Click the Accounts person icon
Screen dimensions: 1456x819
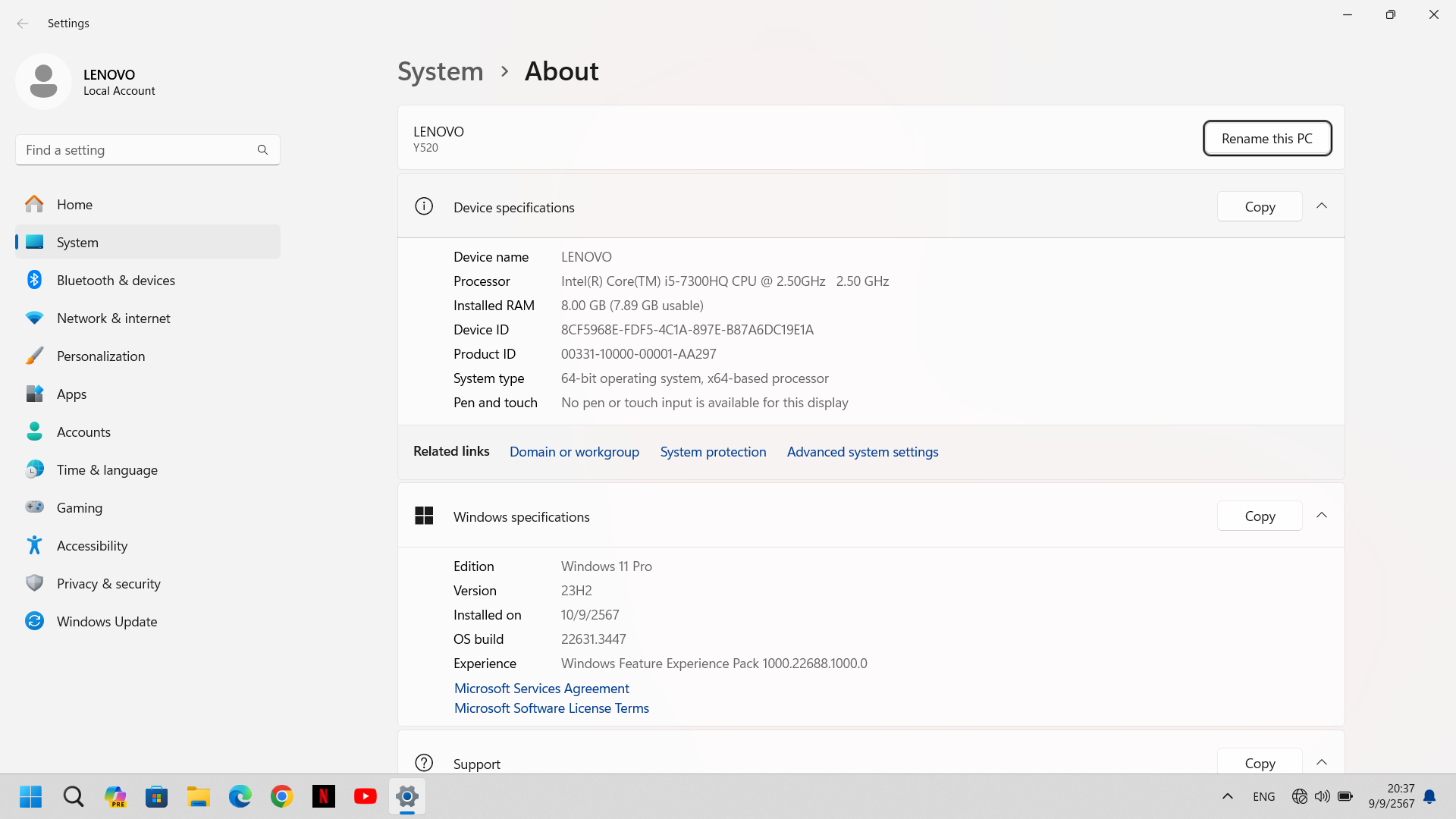pyautogui.click(x=34, y=431)
